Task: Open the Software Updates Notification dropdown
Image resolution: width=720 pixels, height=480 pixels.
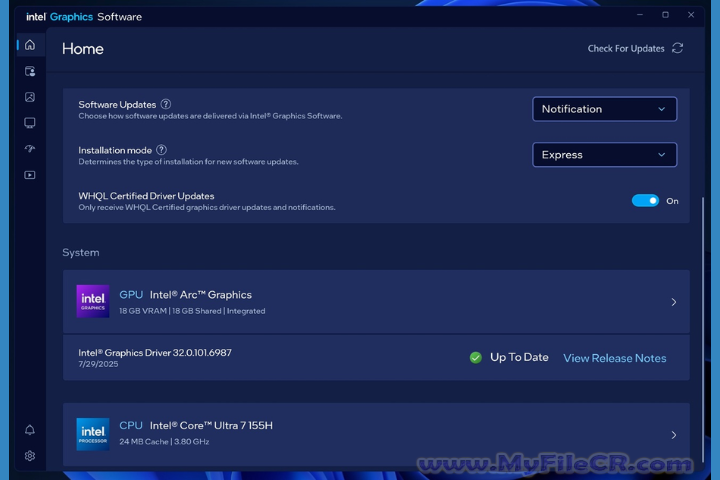Action: (x=604, y=109)
